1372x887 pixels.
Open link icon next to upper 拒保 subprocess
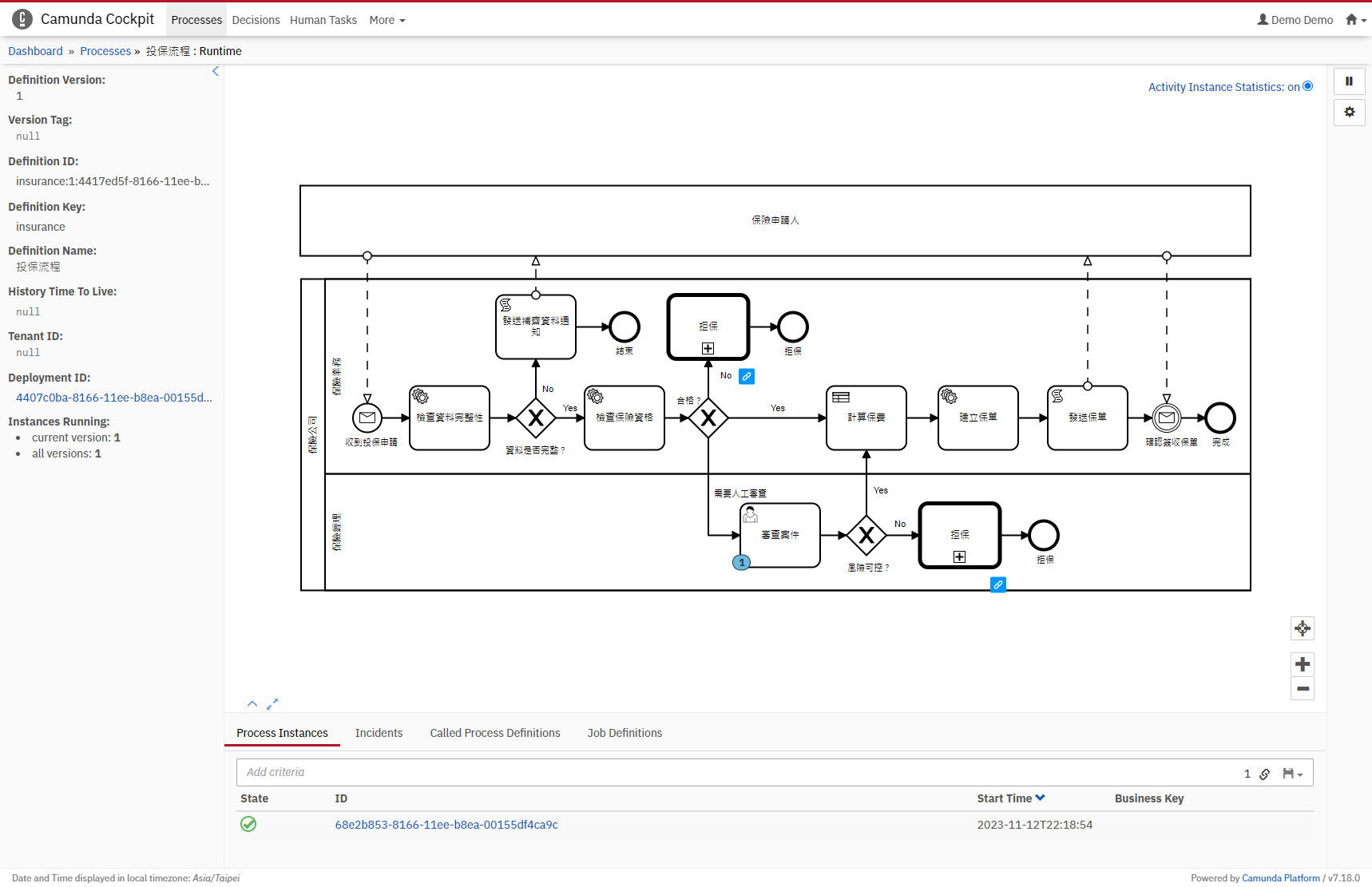pos(747,376)
